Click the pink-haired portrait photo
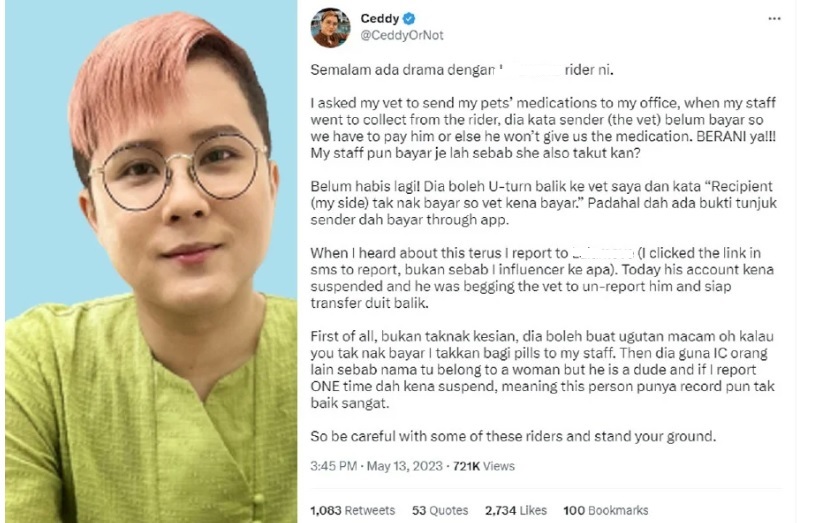Viewport: 815px width, 523px height. pyautogui.click(x=151, y=262)
